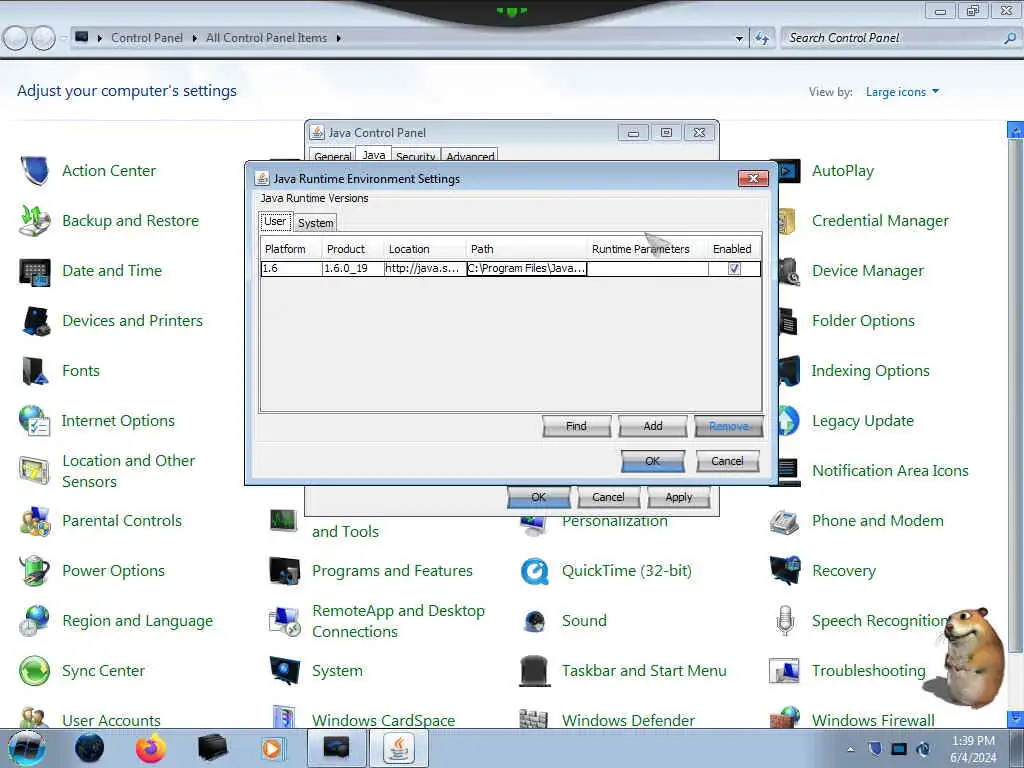Open the System monitor icon

[x=284, y=671]
